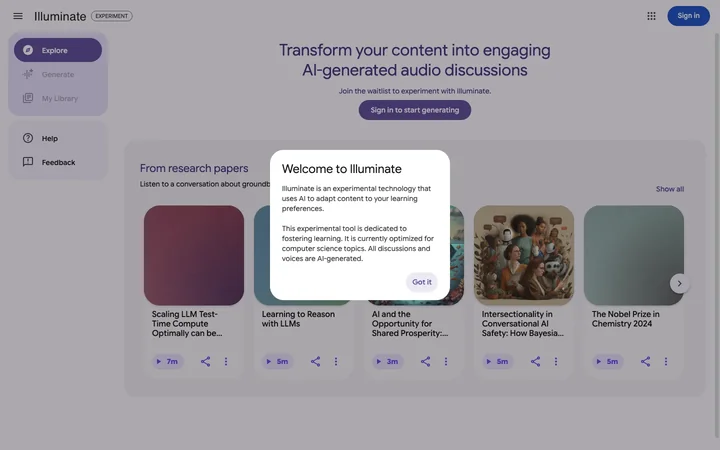Click the Learning to Reason with LLMs title
Image resolution: width=720 pixels, height=450 pixels.
point(298,319)
